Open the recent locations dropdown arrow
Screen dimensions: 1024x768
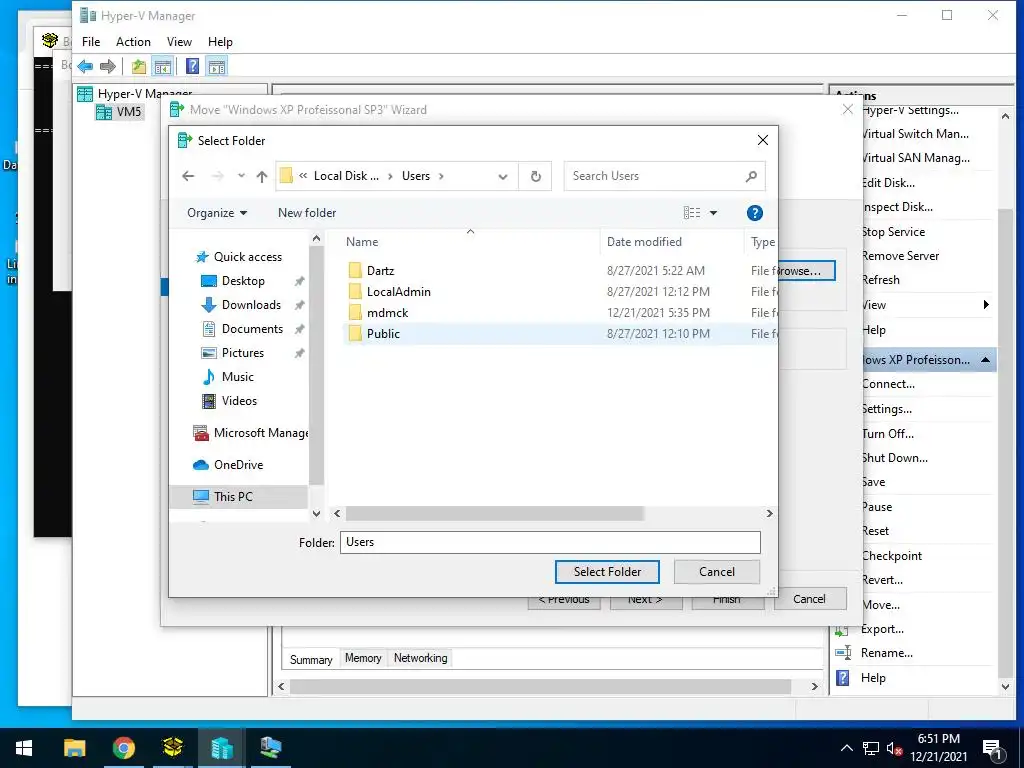(241, 176)
